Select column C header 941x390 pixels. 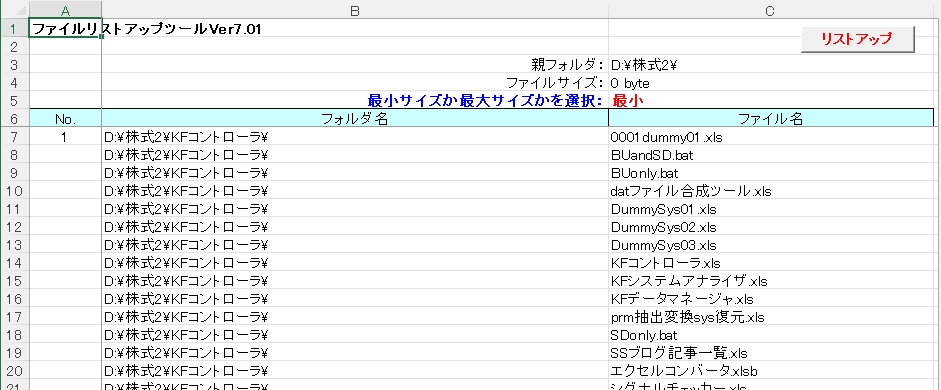pyautogui.click(x=771, y=10)
